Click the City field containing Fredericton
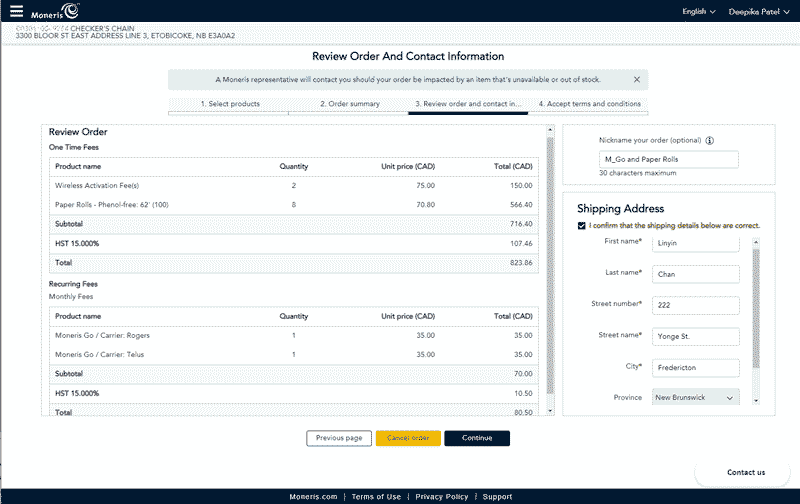Image resolution: width=800 pixels, height=504 pixels. [695, 368]
